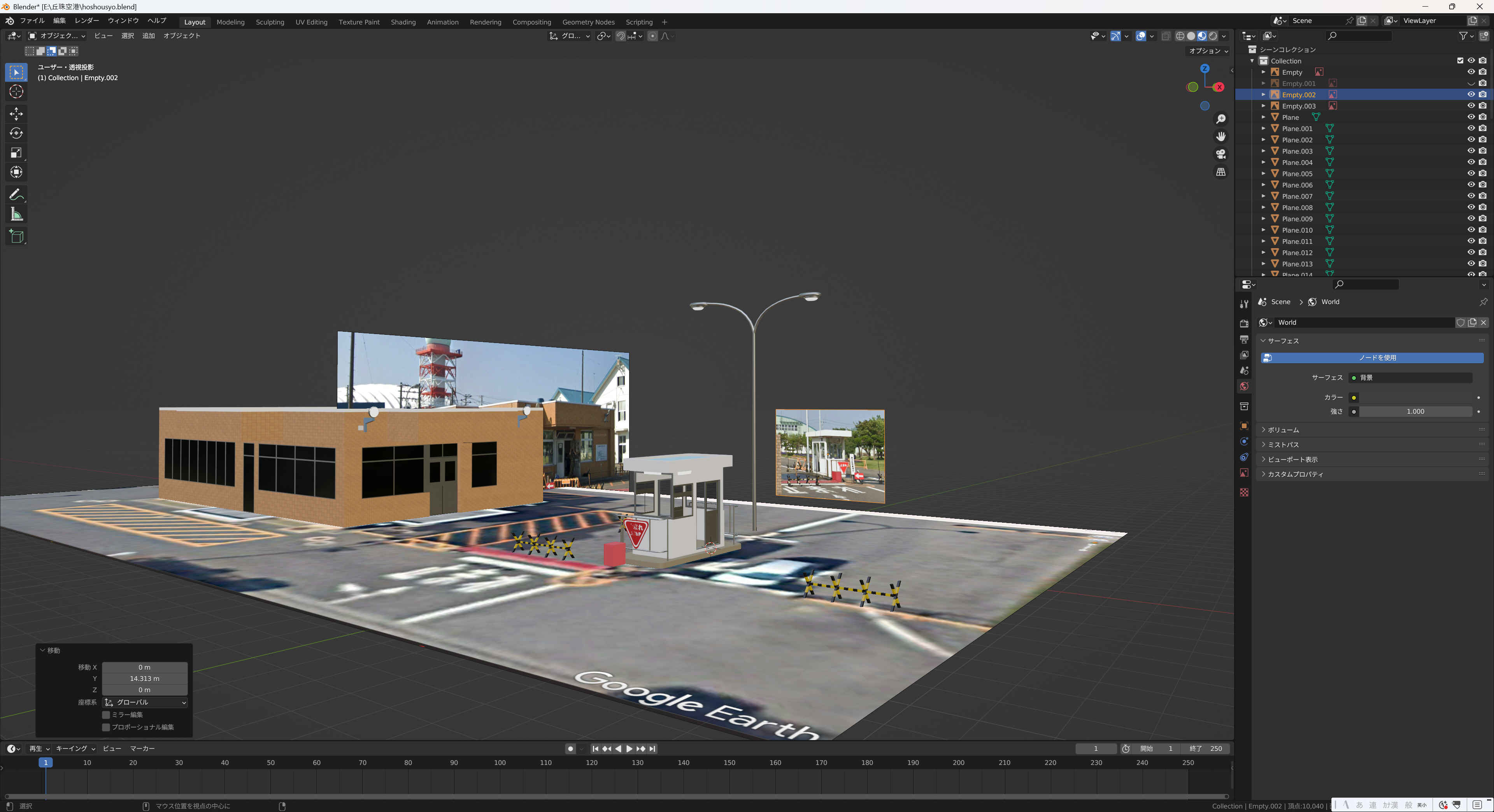Image resolution: width=1494 pixels, height=812 pixels.
Task: Enable the プロポーショナル編集 checkbox
Action: [x=106, y=727]
